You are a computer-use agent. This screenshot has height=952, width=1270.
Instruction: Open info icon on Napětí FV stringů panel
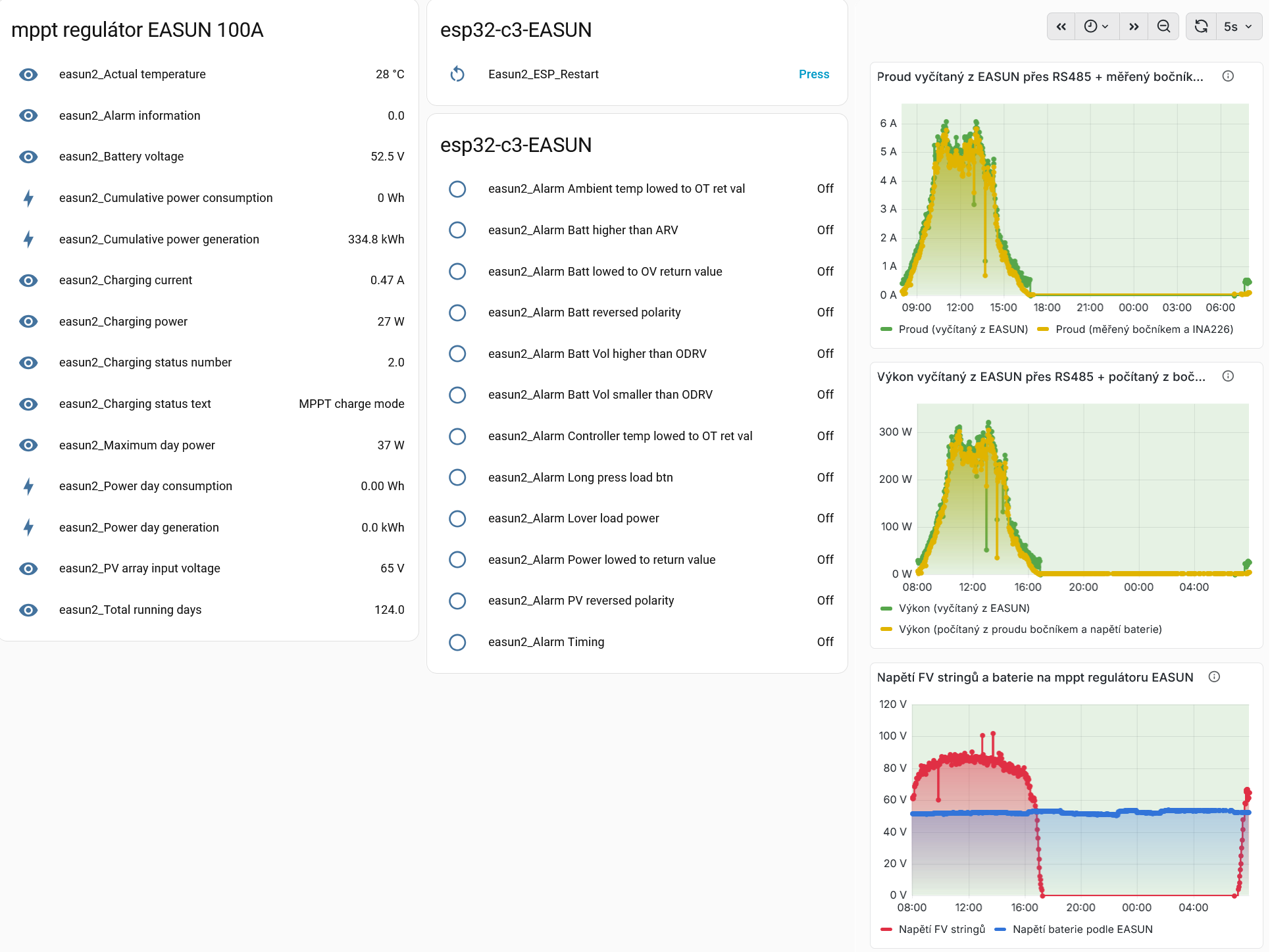[1214, 676]
